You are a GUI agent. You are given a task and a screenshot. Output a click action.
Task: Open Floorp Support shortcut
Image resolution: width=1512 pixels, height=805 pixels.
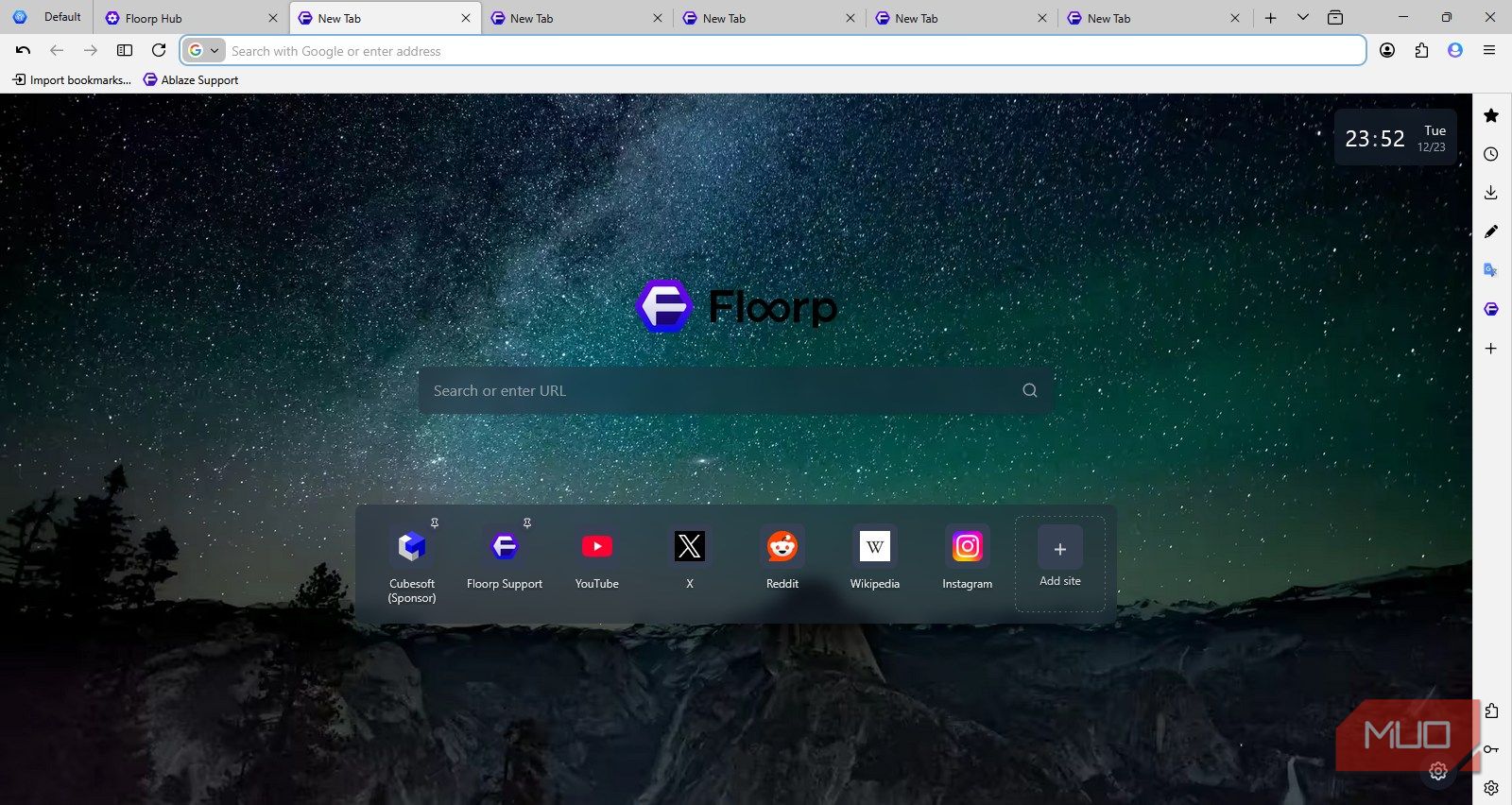click(505, 557)
